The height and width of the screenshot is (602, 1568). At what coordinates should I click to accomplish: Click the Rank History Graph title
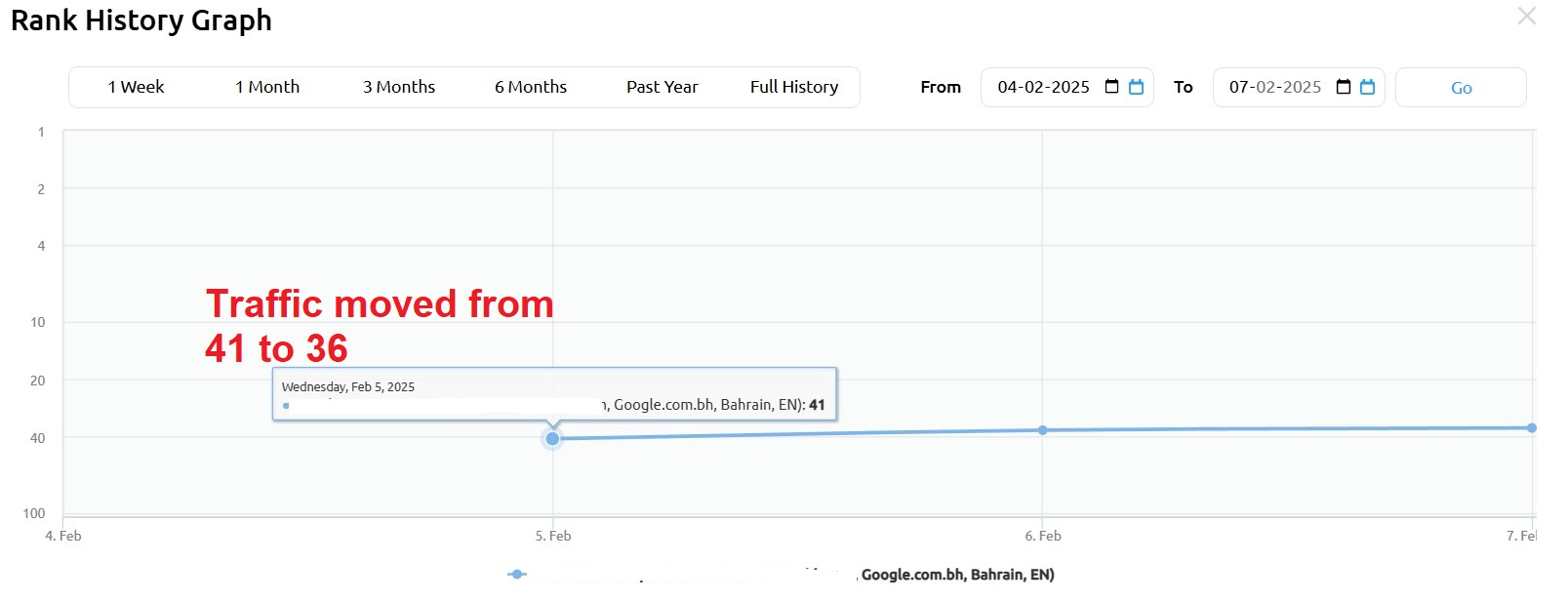pos(141,20)
